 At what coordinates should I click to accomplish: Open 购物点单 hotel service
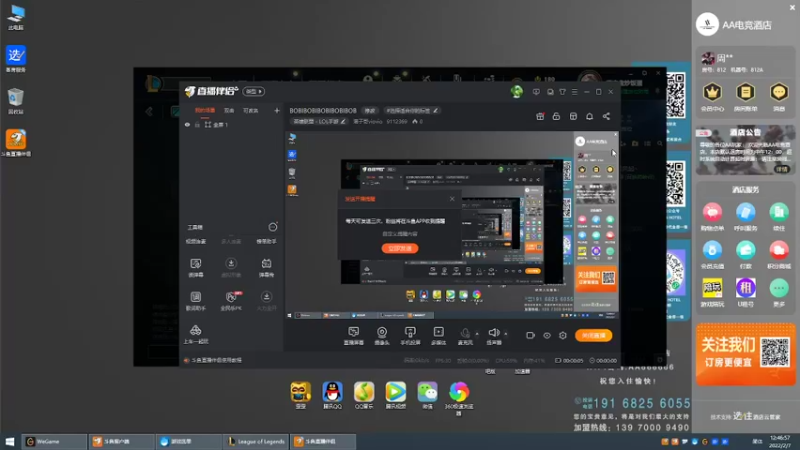tap(712, 216)
